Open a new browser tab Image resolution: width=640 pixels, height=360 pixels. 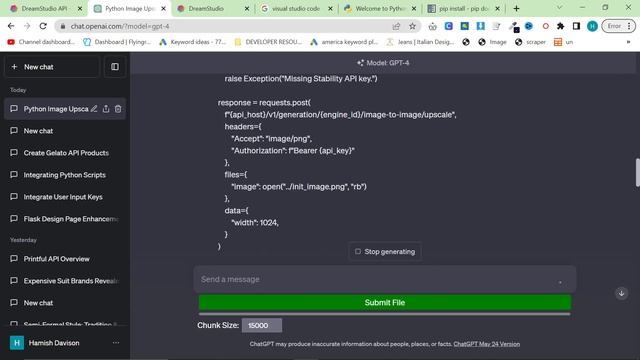[516, 8]
